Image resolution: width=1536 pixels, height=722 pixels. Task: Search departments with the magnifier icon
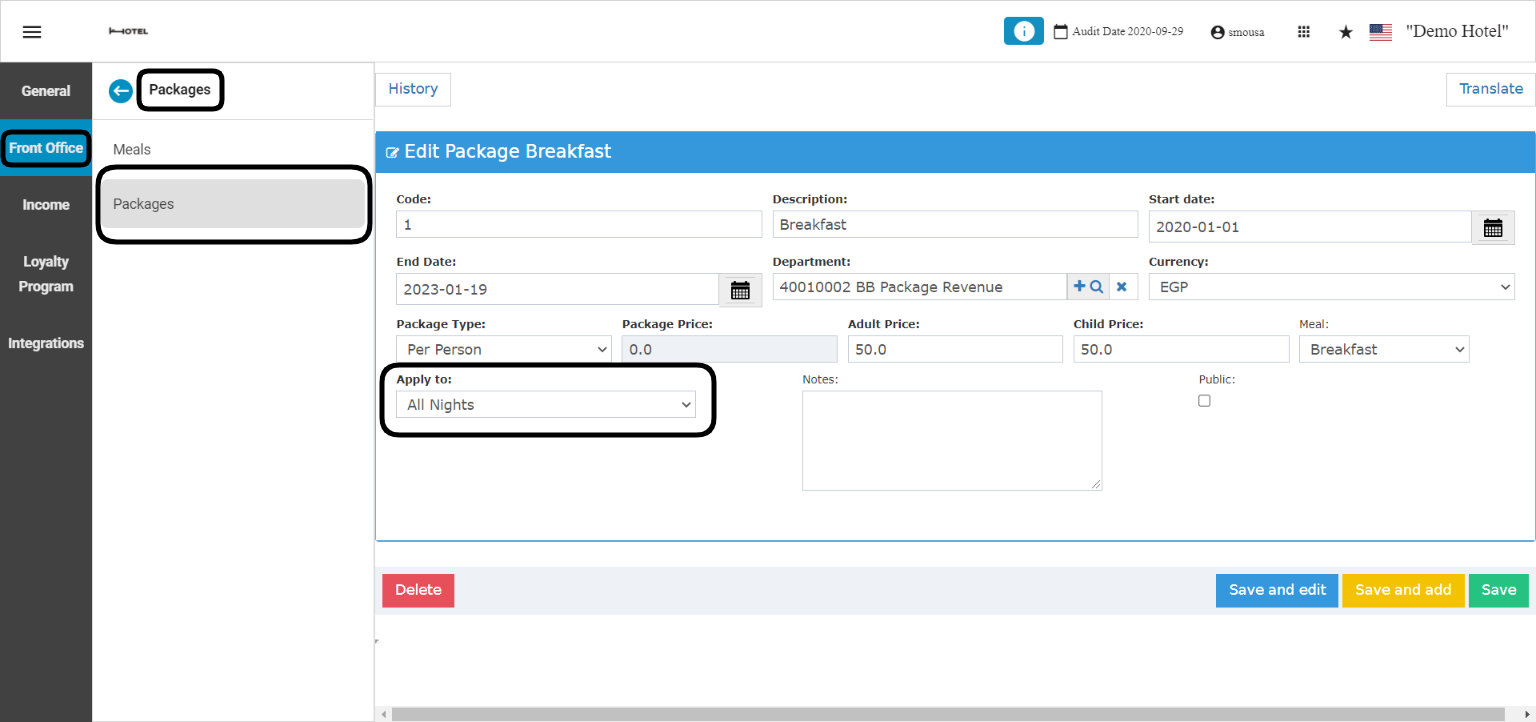(1096, 287)
